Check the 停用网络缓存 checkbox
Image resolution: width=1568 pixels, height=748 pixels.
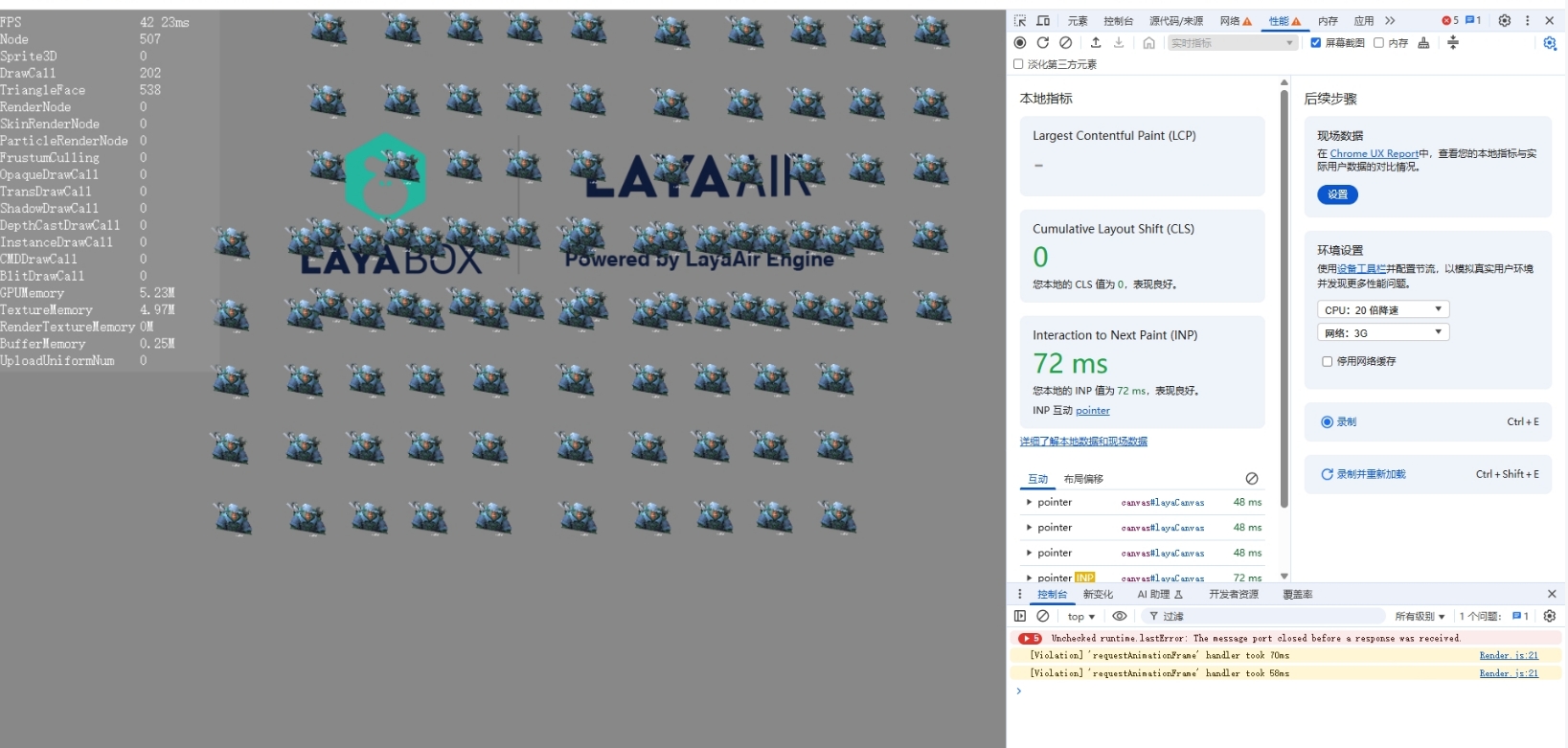(x=1327, y=361)
